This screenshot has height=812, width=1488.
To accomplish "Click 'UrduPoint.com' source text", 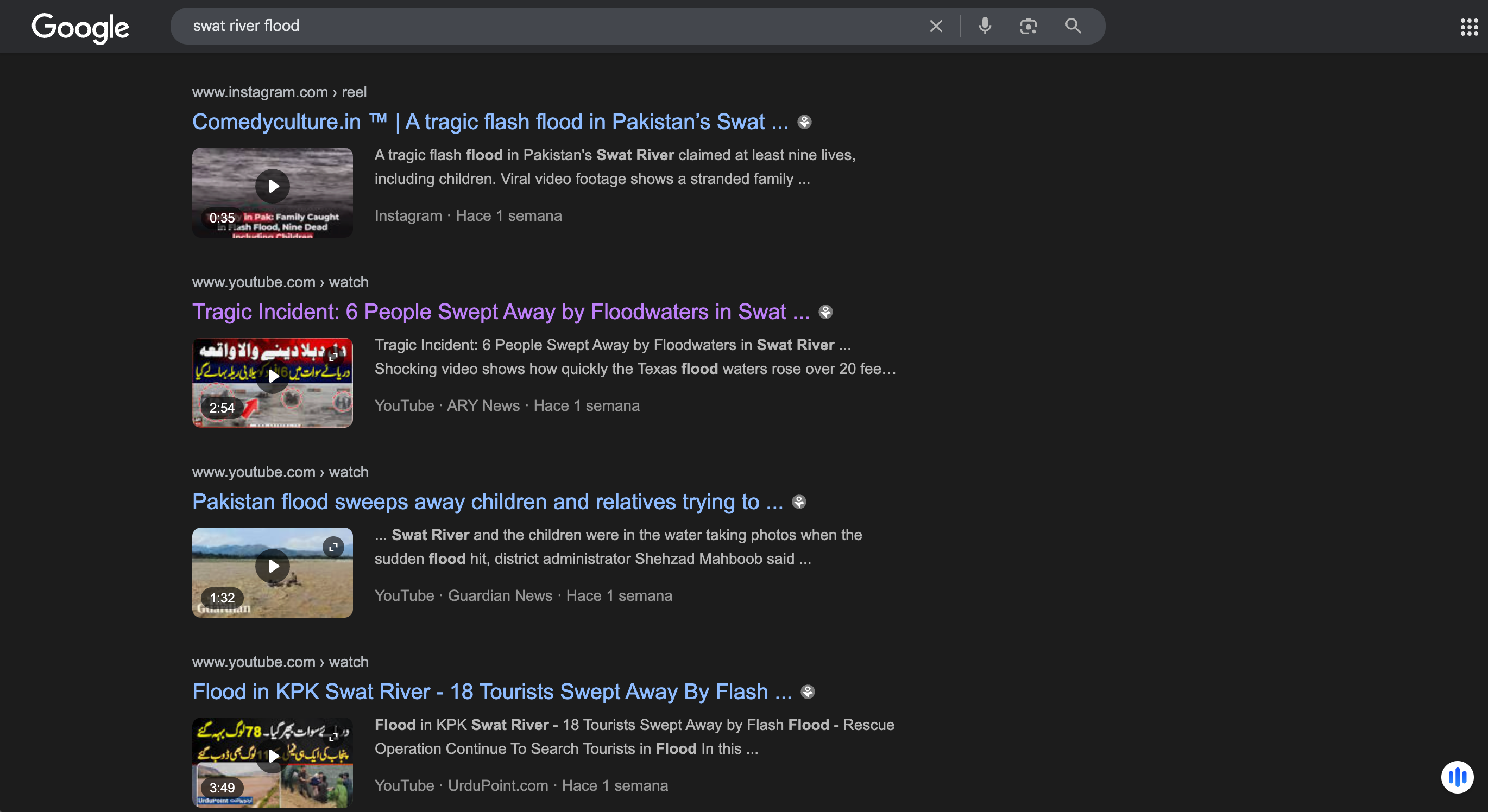I will pos(498,786).
